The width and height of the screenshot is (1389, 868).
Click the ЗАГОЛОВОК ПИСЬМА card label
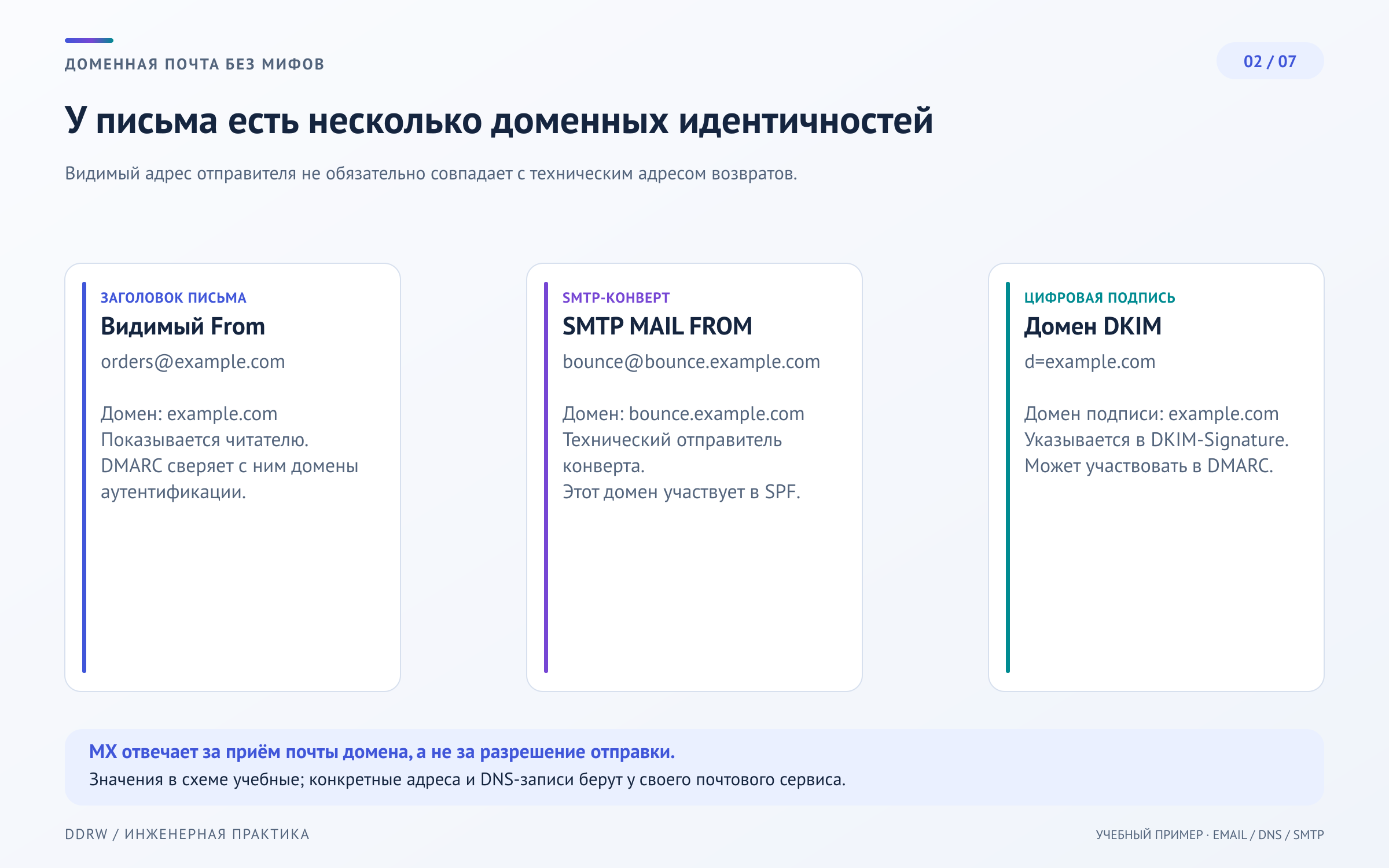click(174, 297)
